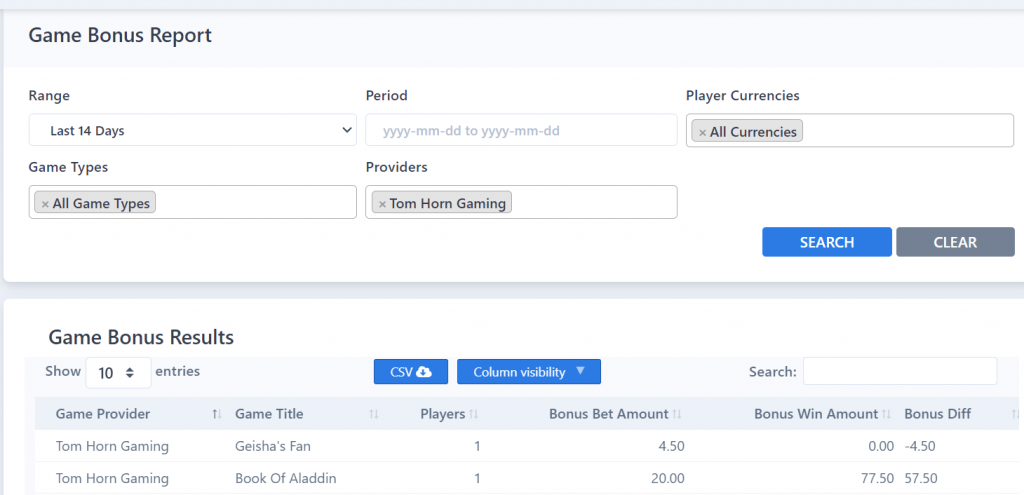1024x495 pixels.
Task: Sort by Players column arrows
Action: (x=474, y=414)
